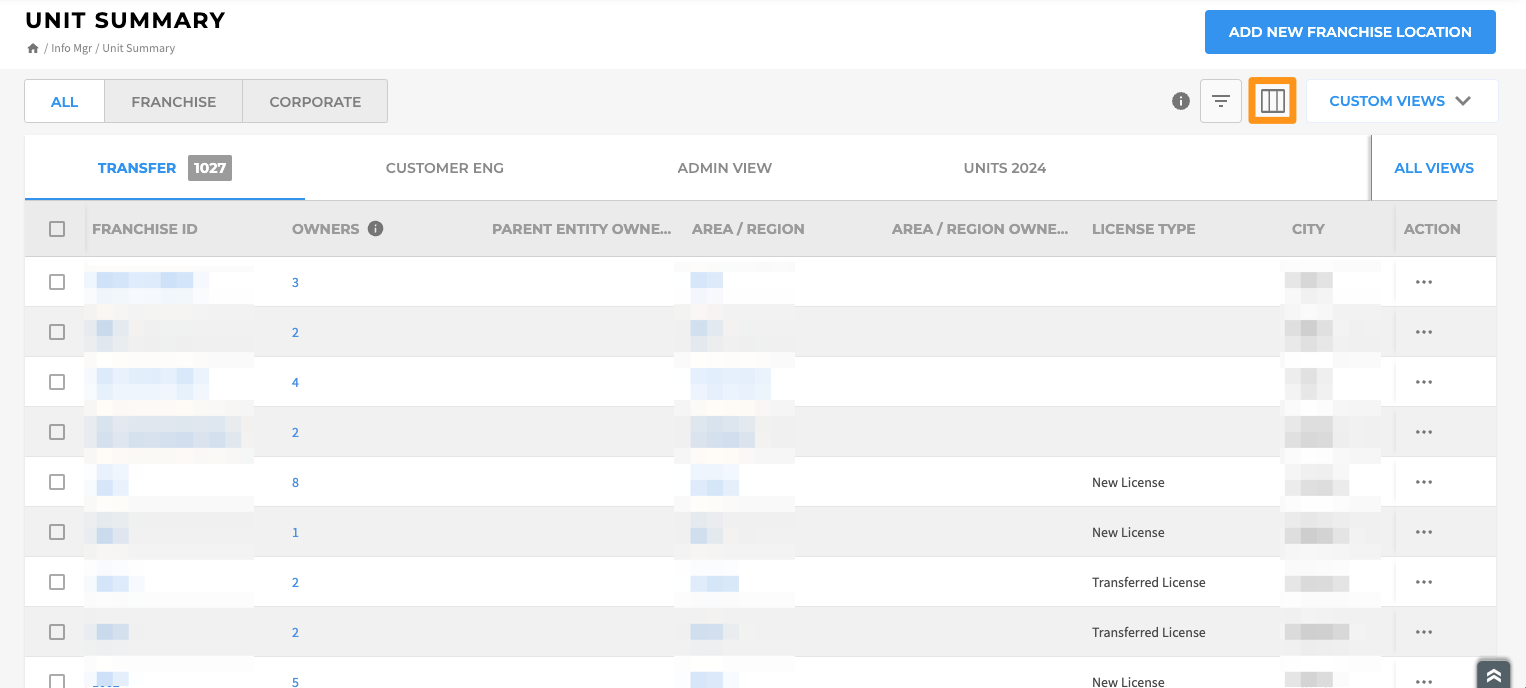1526x688 pixels.
Task: Switch to the Customer Eng view tab
Action: coord(445,168)
